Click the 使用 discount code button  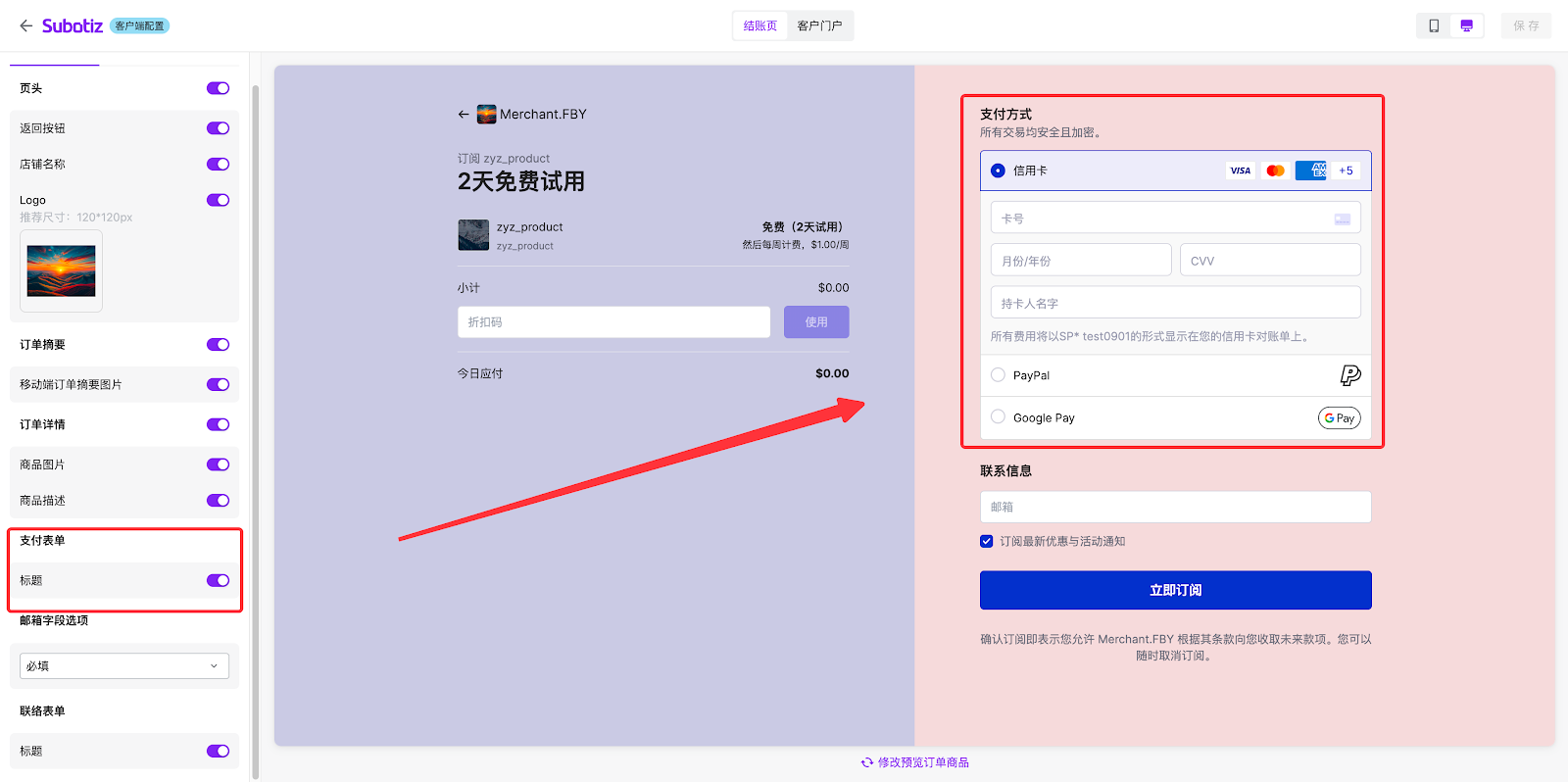(815, 322)
